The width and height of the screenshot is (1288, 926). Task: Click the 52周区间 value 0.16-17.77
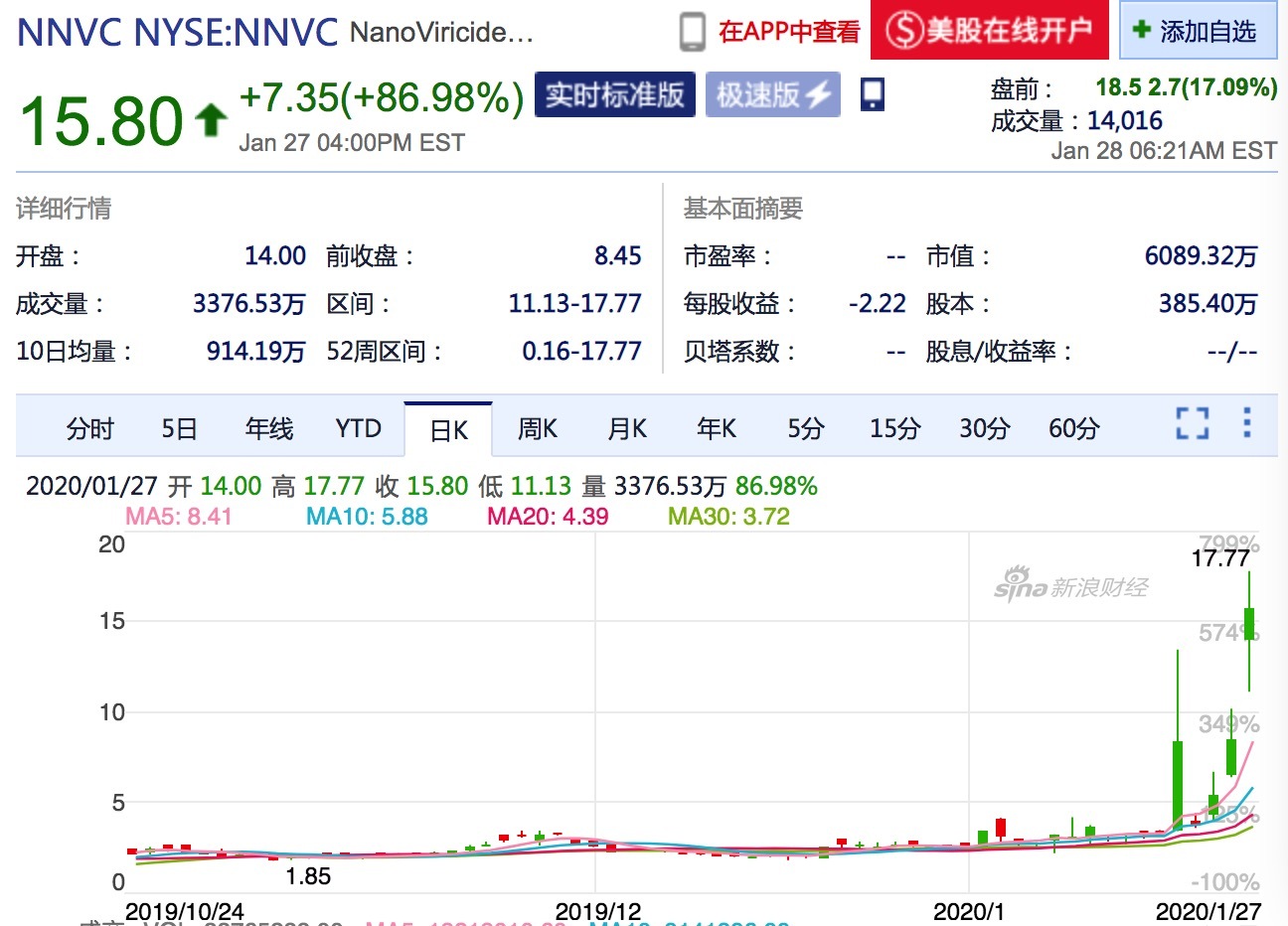click(x=582, y=352)
